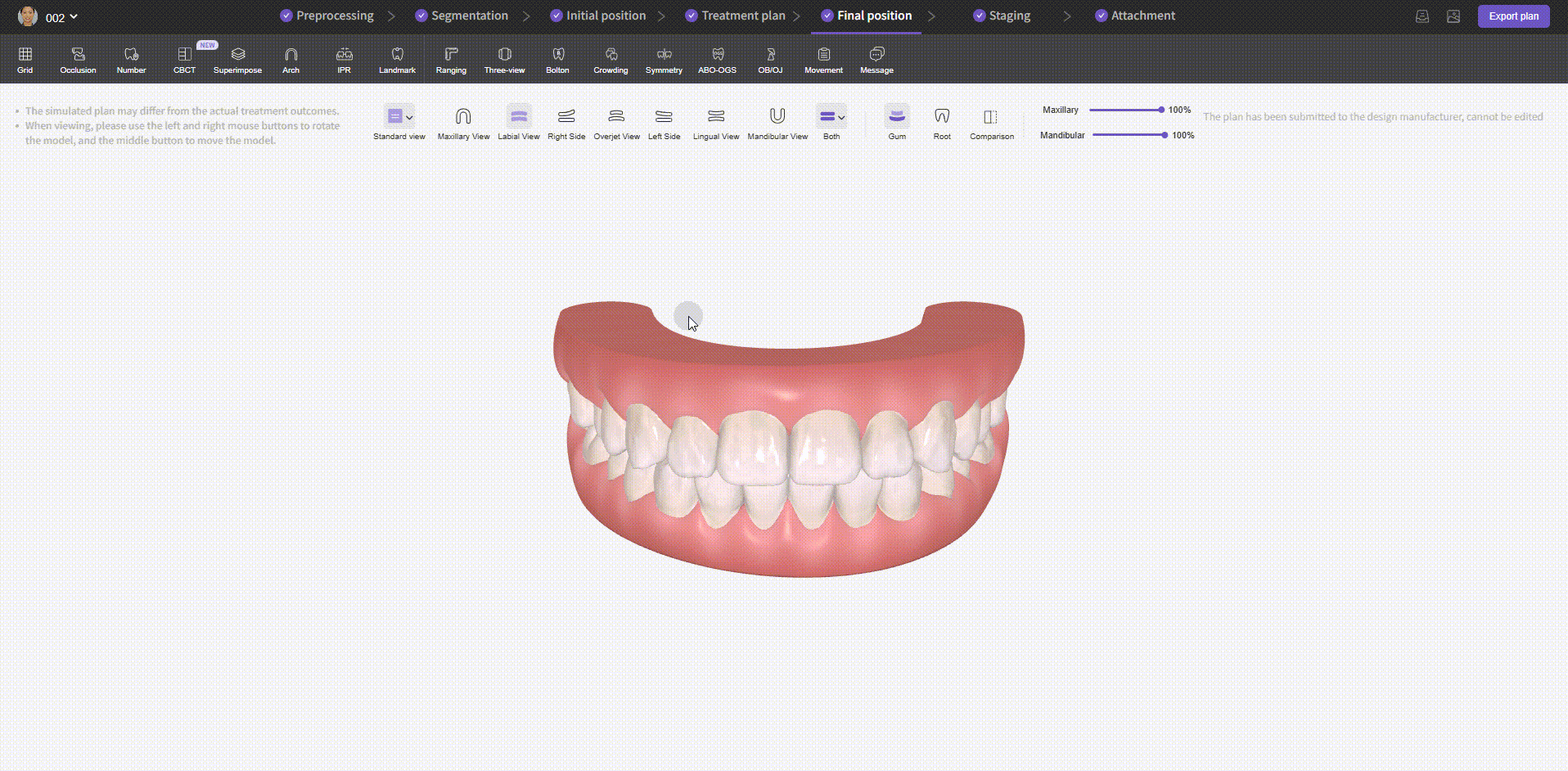This screenshot has height=771, width=1568.
Task: Go to the Treatment plan step
Action: (735, 16)
